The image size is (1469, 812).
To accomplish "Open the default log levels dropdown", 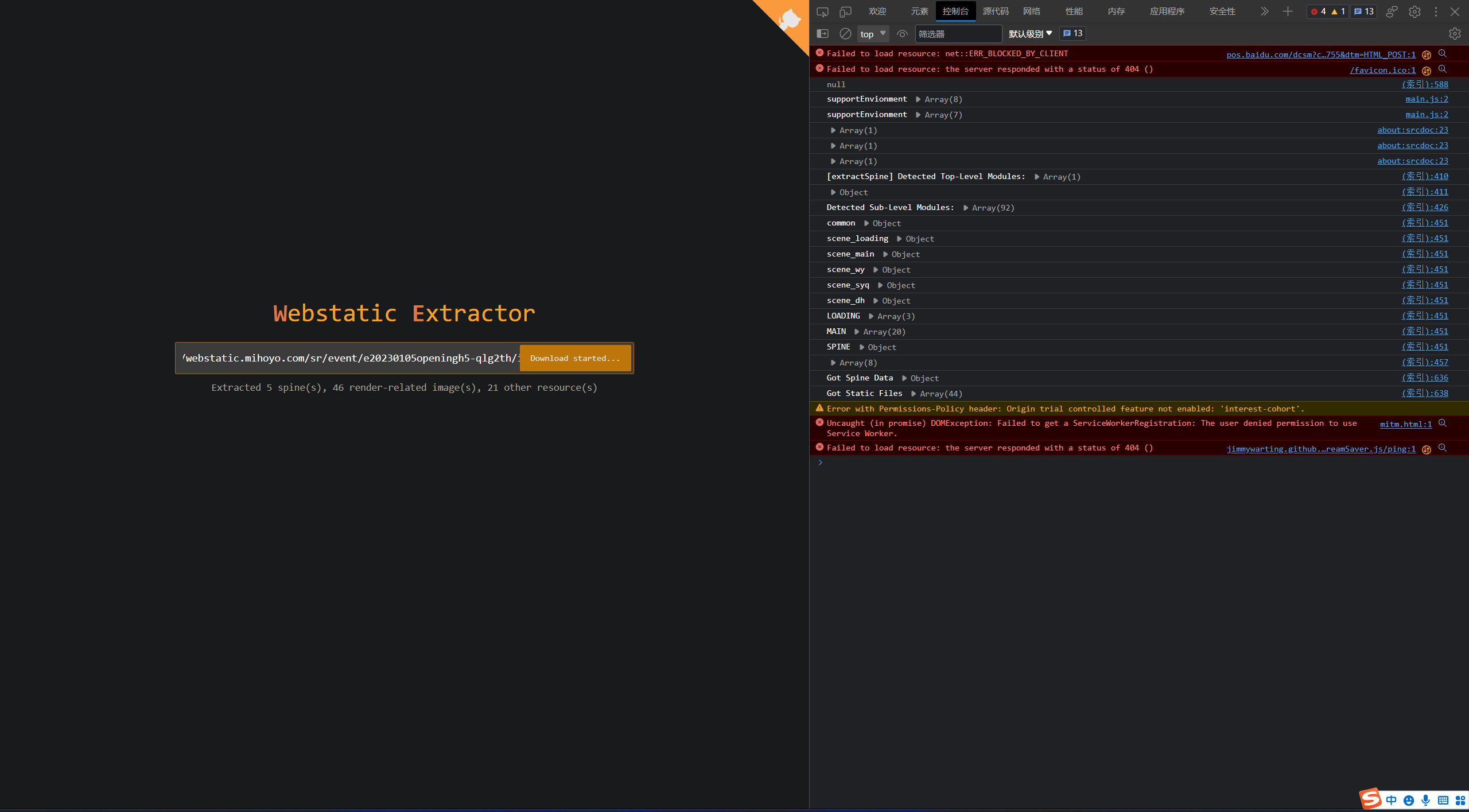I will 1030,34.
